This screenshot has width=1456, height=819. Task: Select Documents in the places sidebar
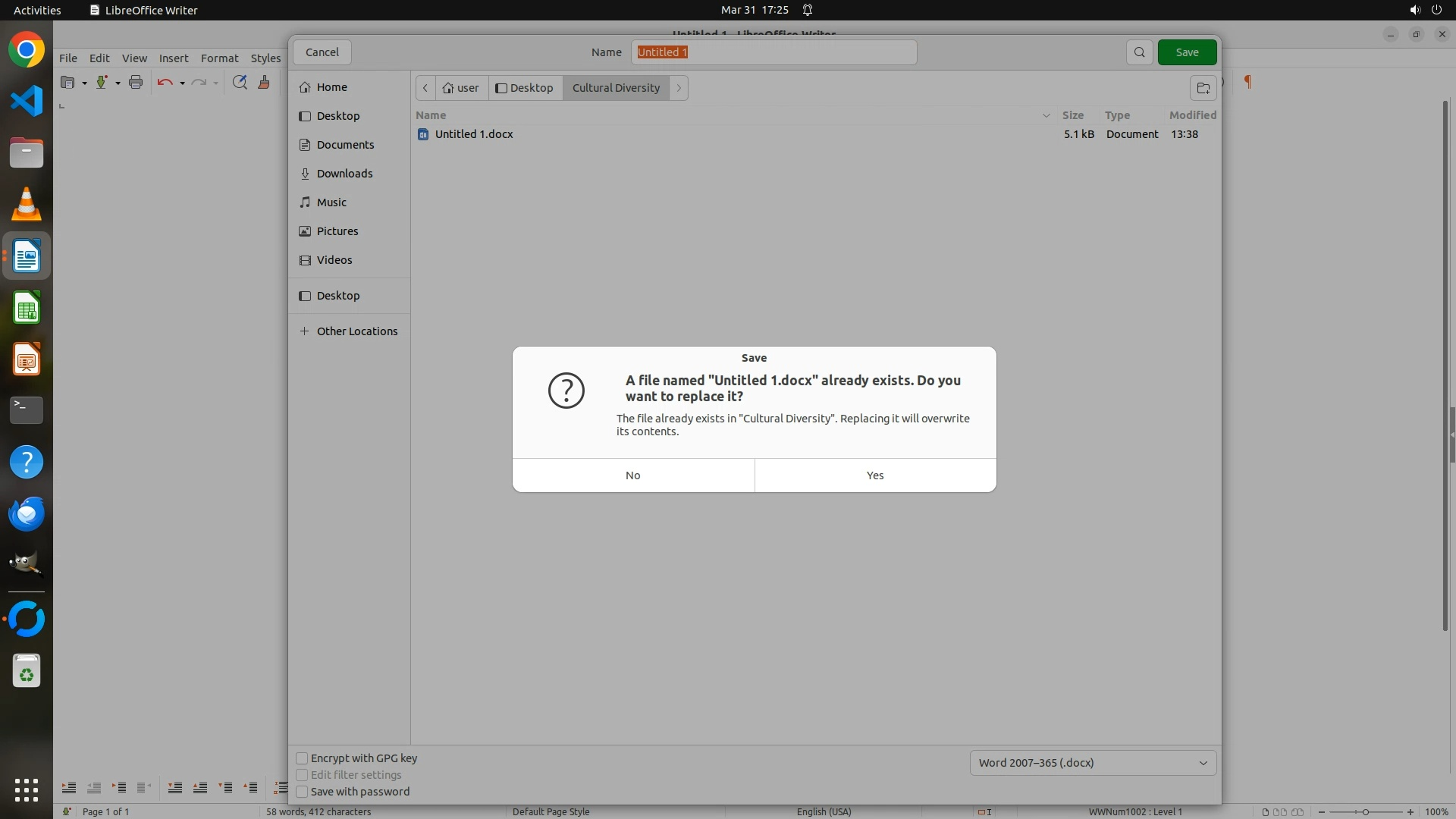(345, 145)
